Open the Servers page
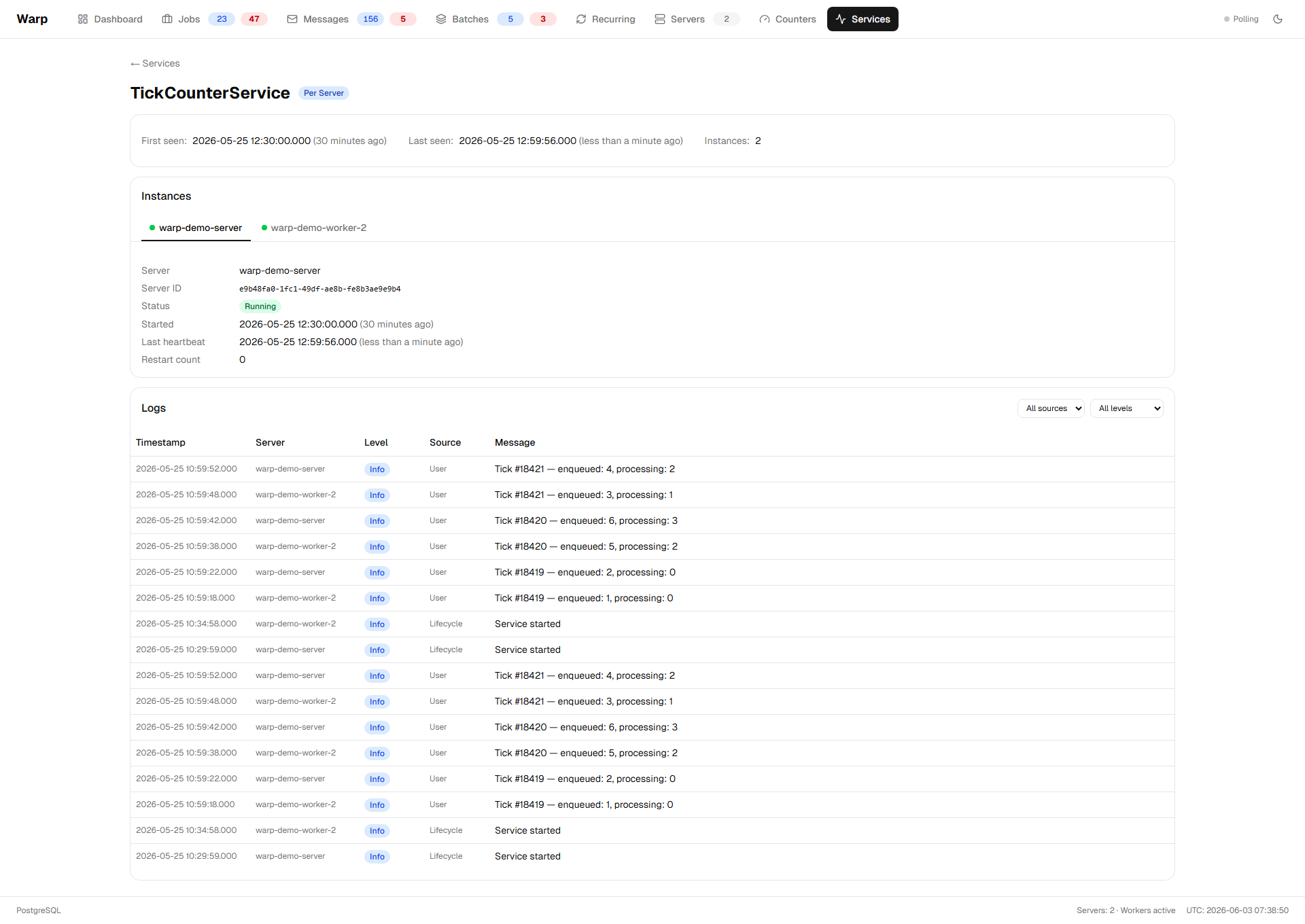The height and width of the screenshot is (924, 1305). tap(680, 19)
